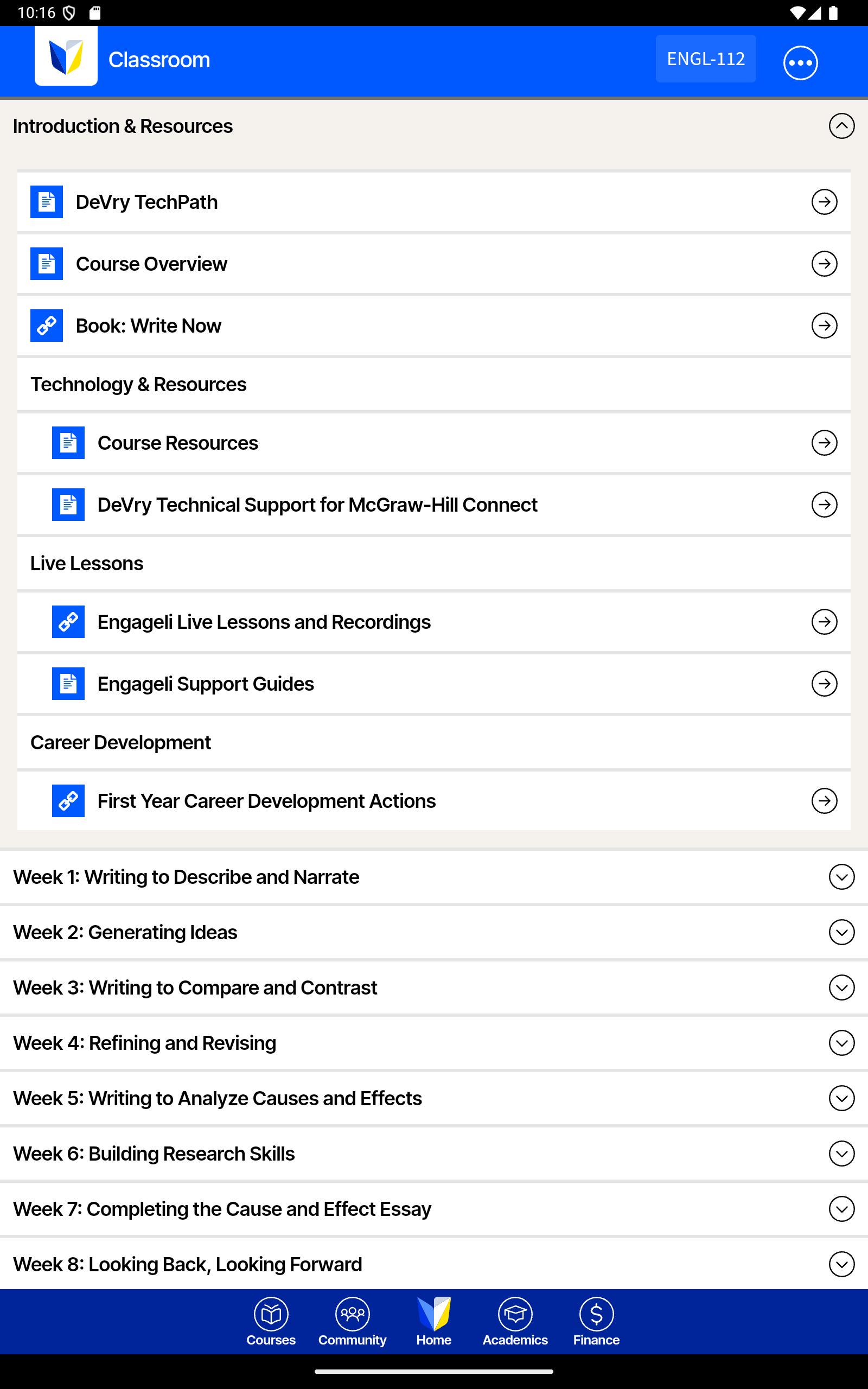Tap the arrow icon for Engageli Support Guides
The image size is (868, 1389).
824,684
